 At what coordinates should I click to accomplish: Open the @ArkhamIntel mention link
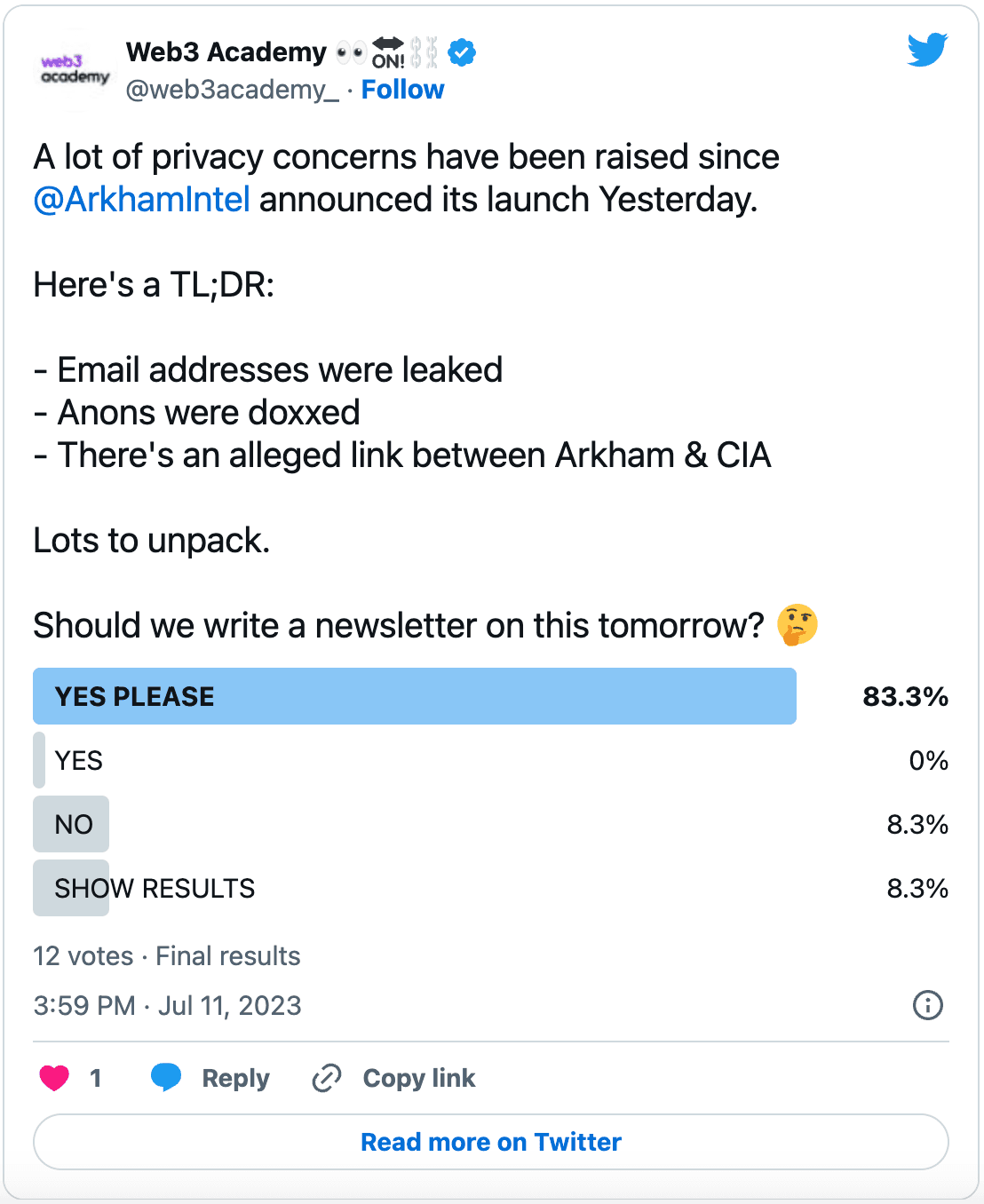point(141,199)
